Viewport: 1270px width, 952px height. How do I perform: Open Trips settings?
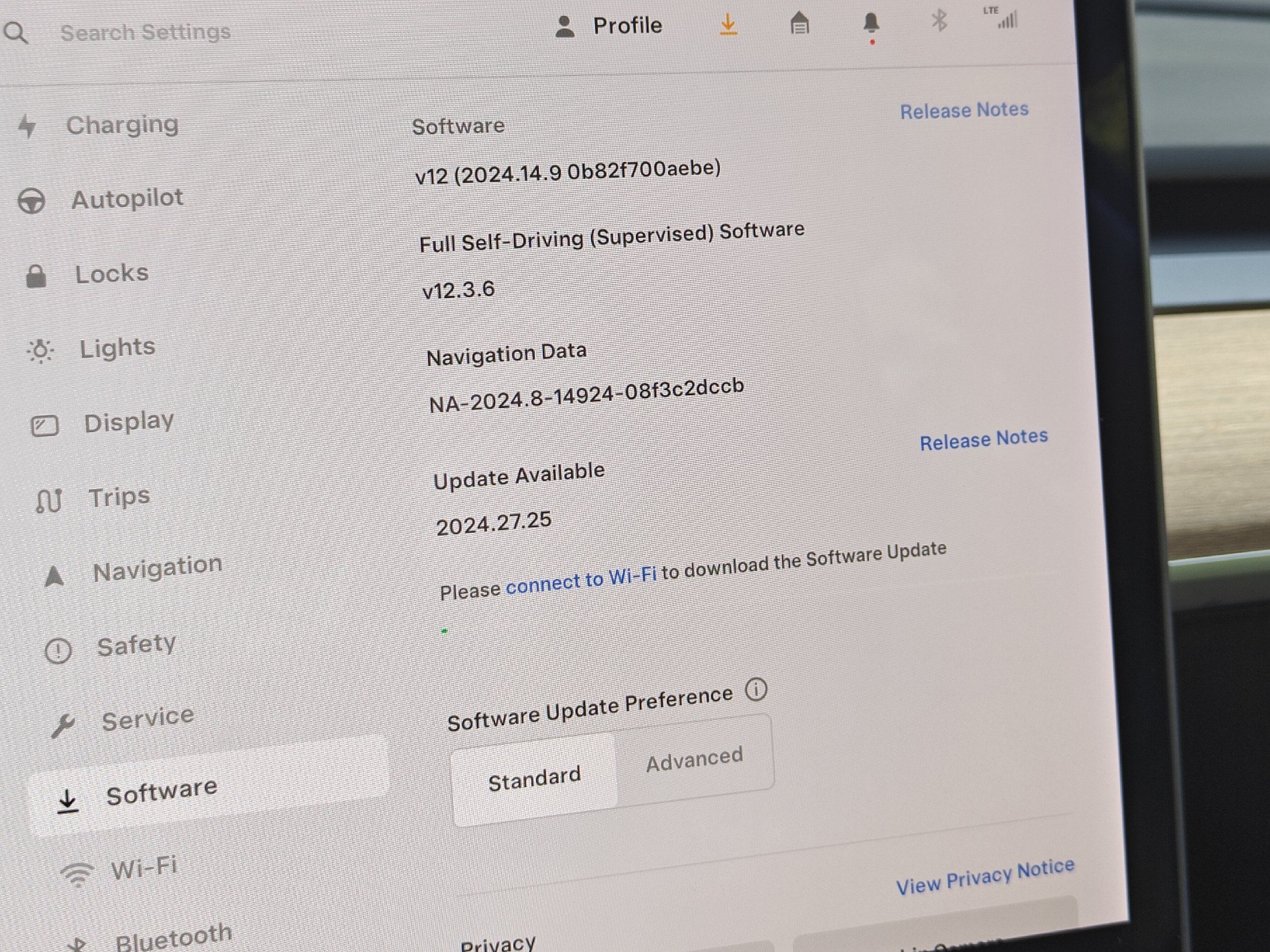pos(119,497)
